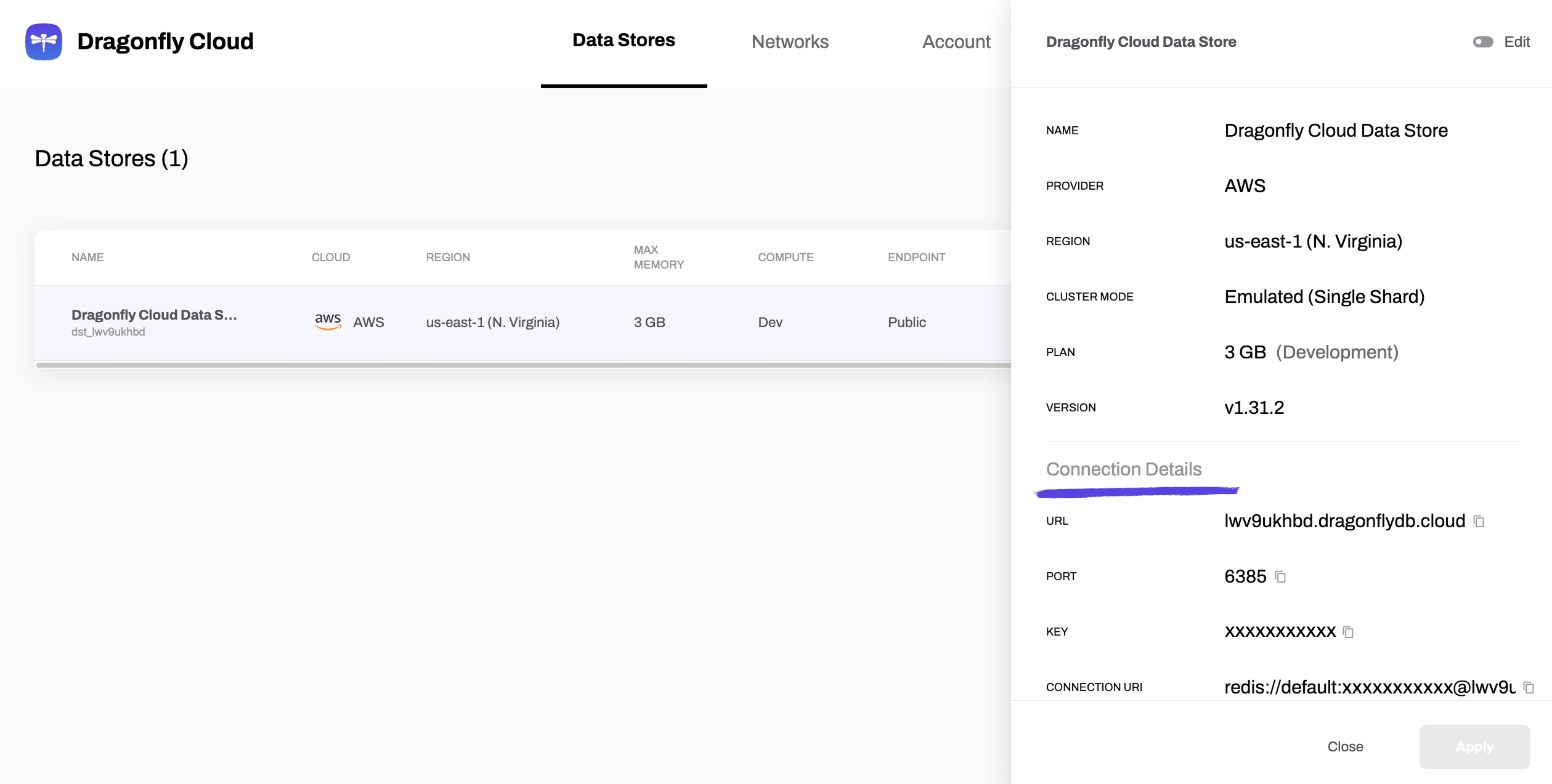This screenshot has width=1552, height=784.
Task: Click the redis connection URI text
Action: coord(1369,687)
